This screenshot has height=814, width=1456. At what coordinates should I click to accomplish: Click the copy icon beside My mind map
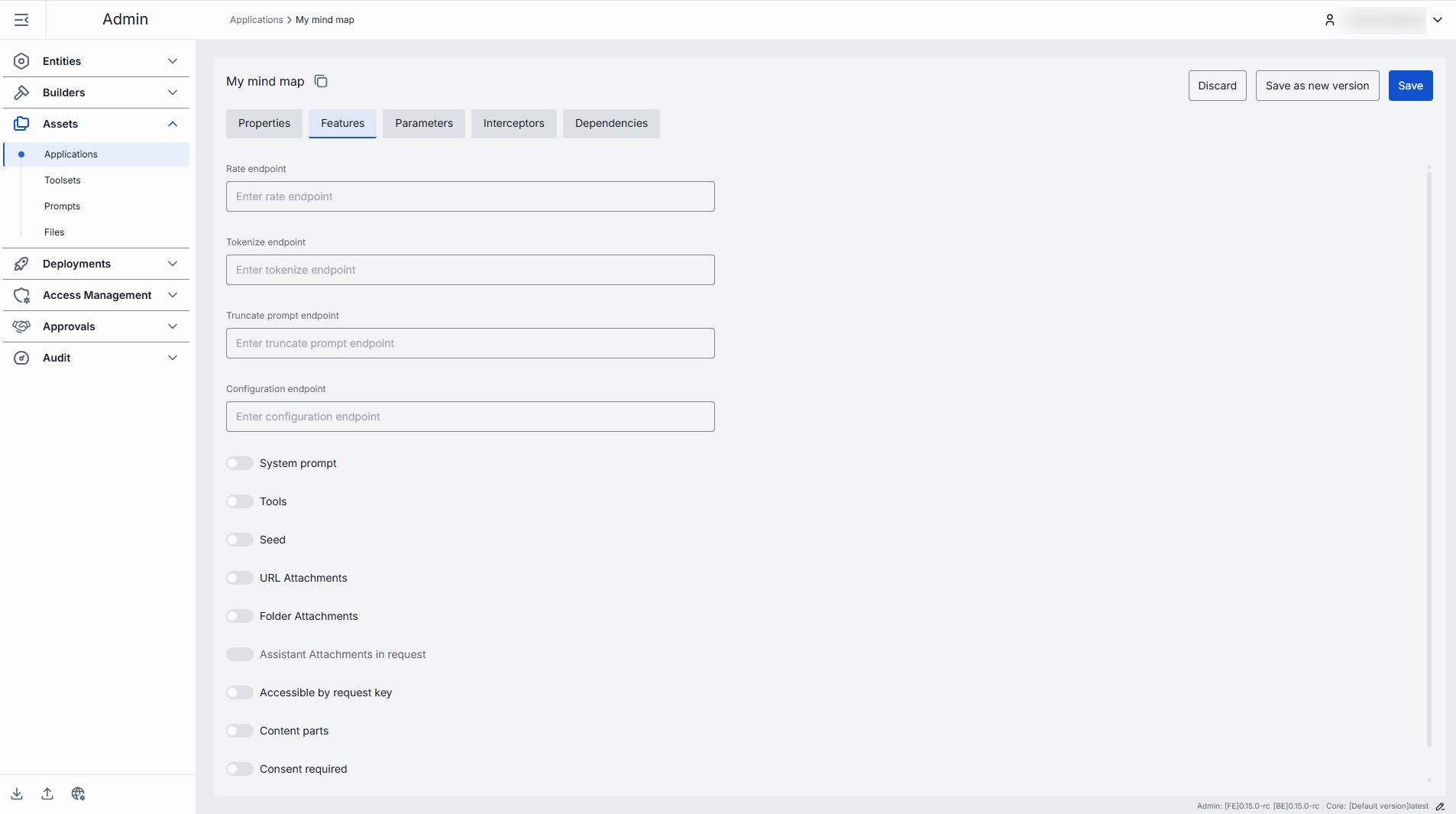[321, 81]
